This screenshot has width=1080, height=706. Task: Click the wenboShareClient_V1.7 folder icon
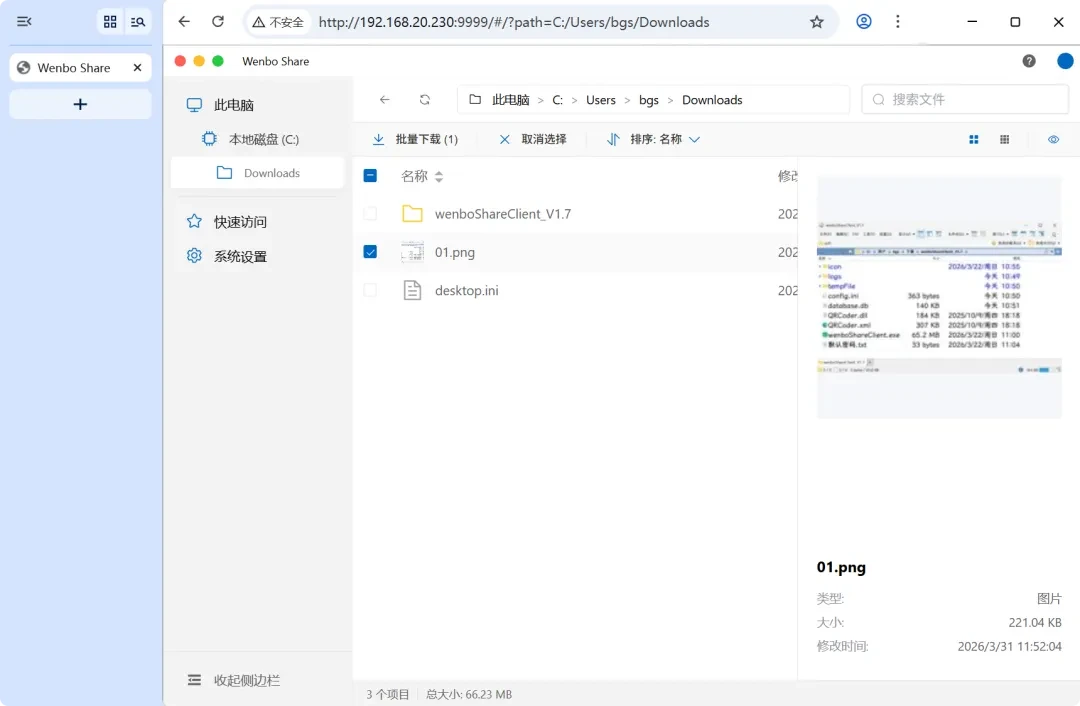pyautogui.click(x=412, y=214)
